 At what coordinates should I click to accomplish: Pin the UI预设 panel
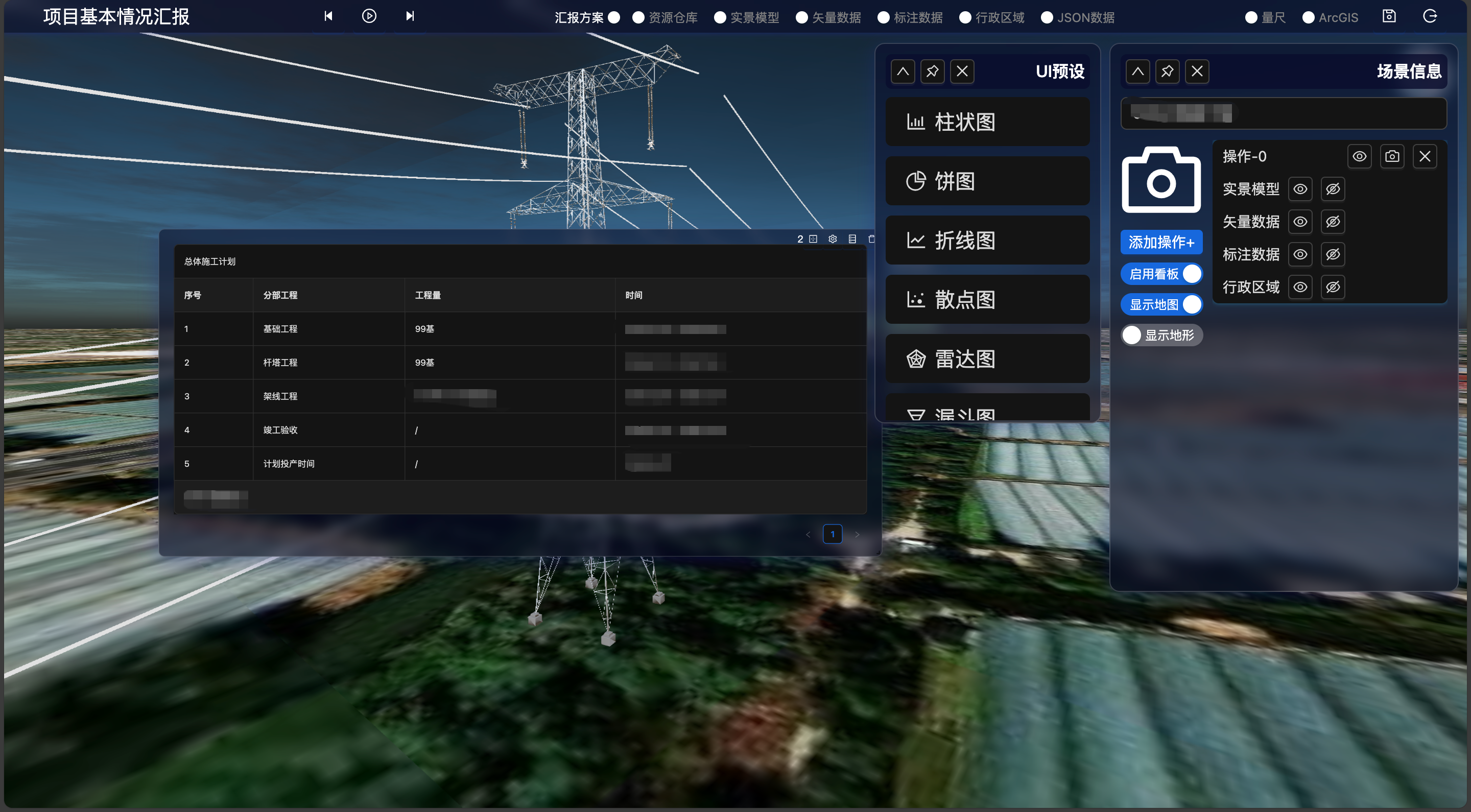point(933,71)
